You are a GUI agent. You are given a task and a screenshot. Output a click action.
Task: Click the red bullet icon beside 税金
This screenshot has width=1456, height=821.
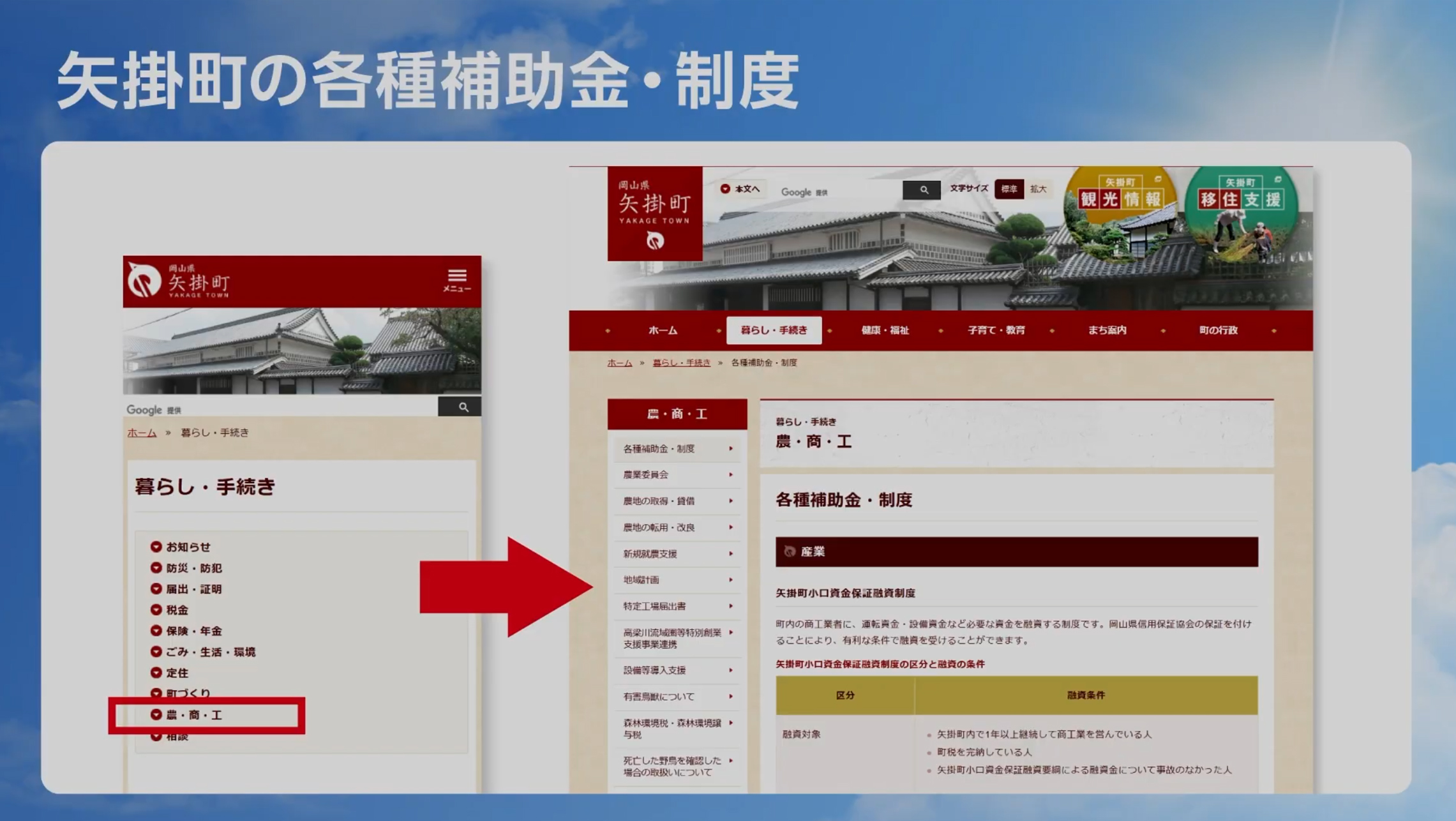pyautogui.click(x=155, y=610)
